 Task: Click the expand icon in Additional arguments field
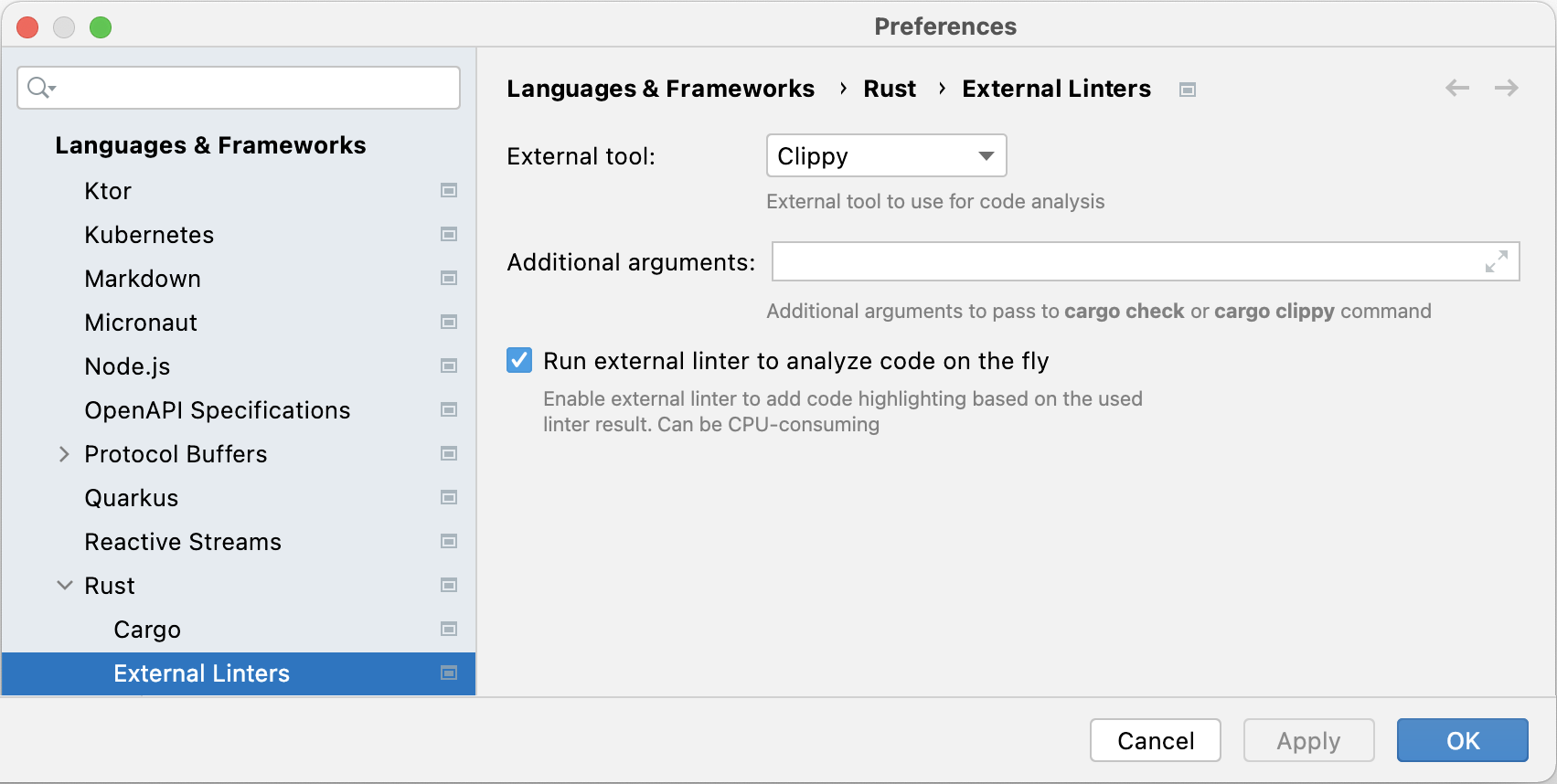(1496, 262)
